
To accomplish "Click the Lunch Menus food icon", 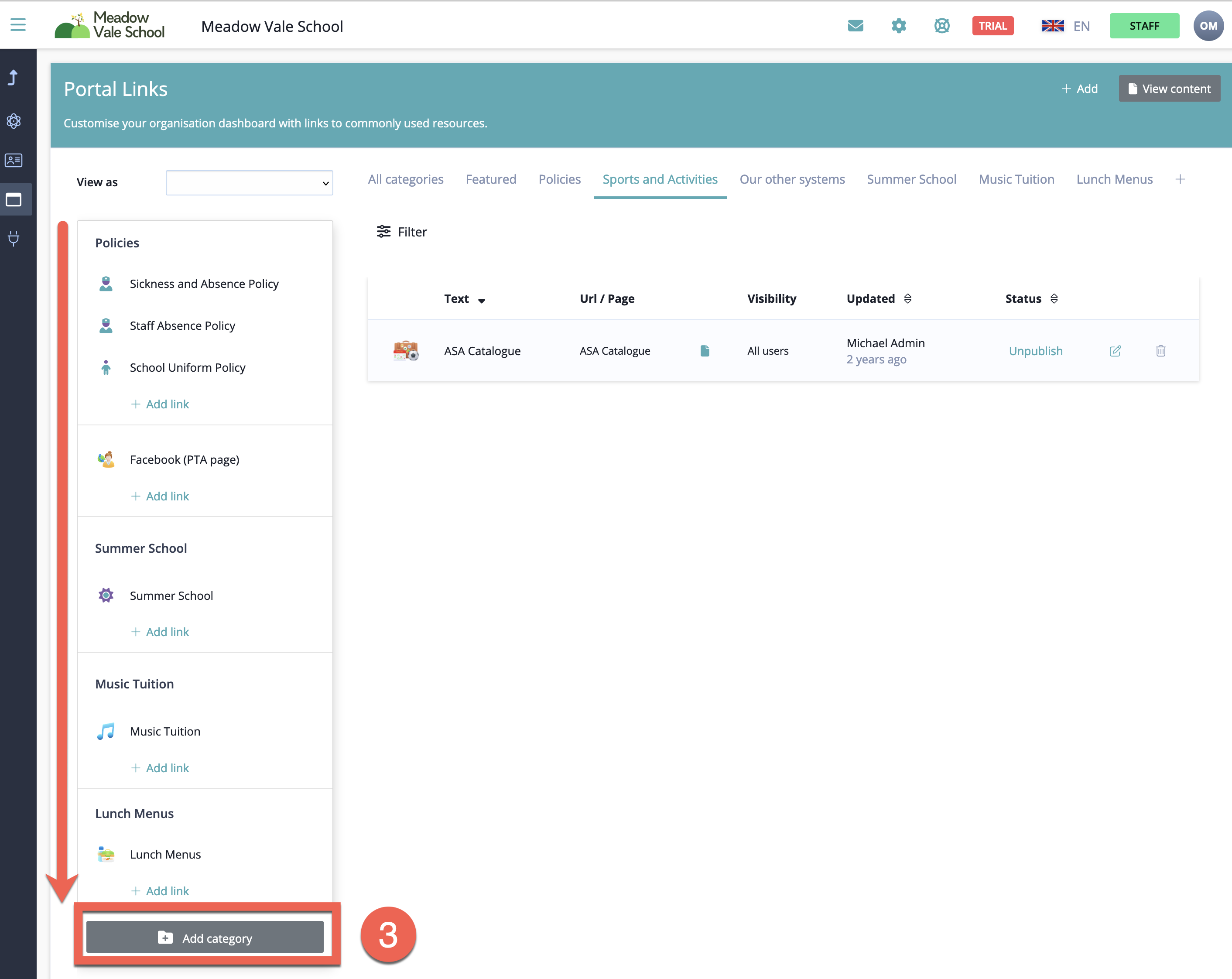I will pyautogui.click(x=106, y=854).
